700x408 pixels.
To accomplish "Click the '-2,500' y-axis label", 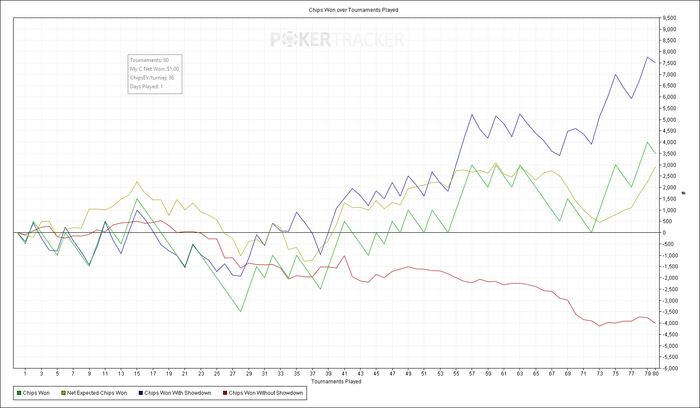I will pyautogui.click(x=670, y=289).
